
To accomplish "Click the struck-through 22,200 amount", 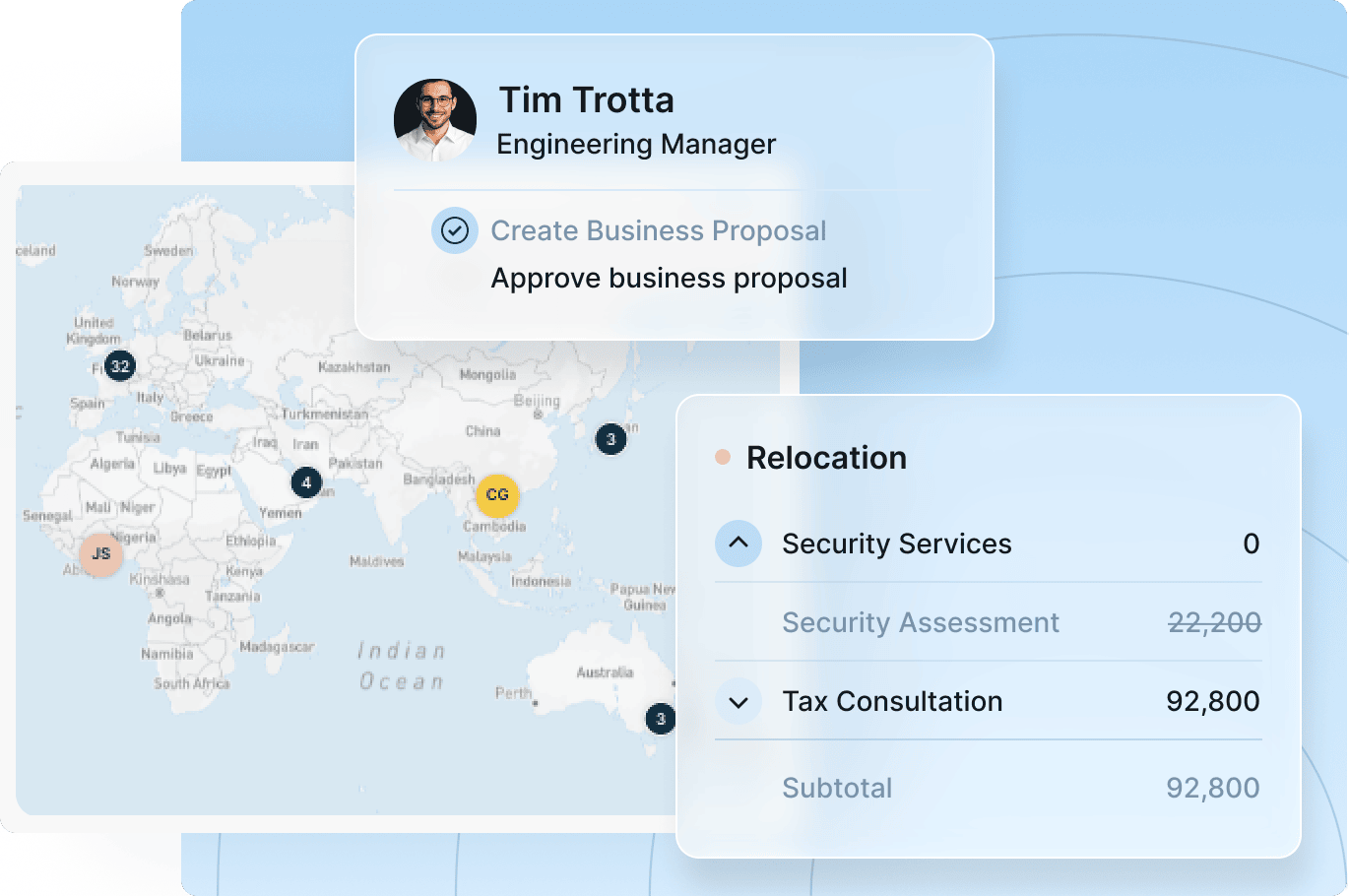I will (x=1214, y=622).
